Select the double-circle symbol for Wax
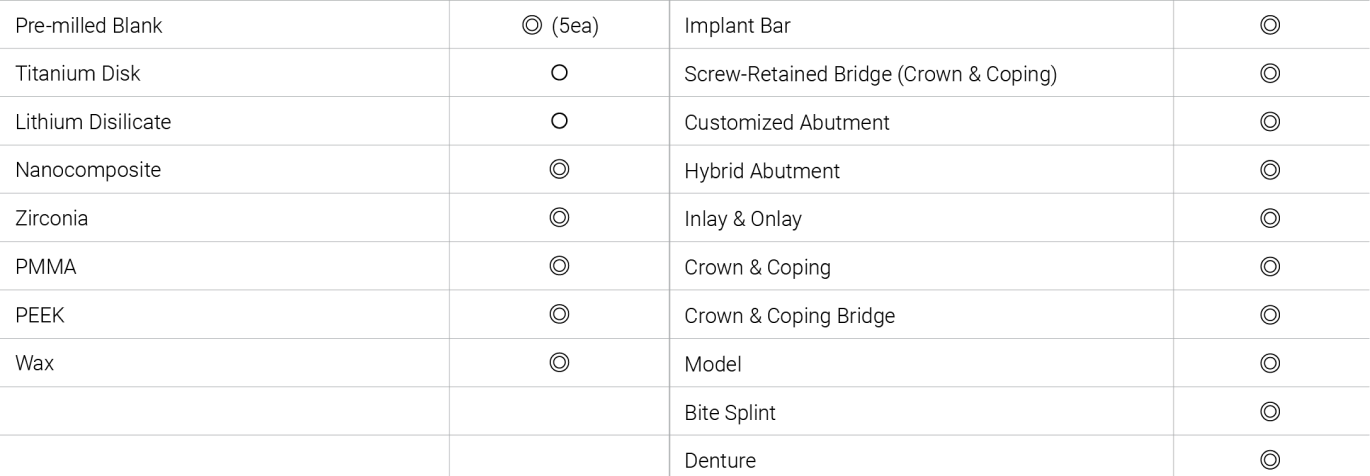Viewport: 1370px width, 476px height. (559, 363)
